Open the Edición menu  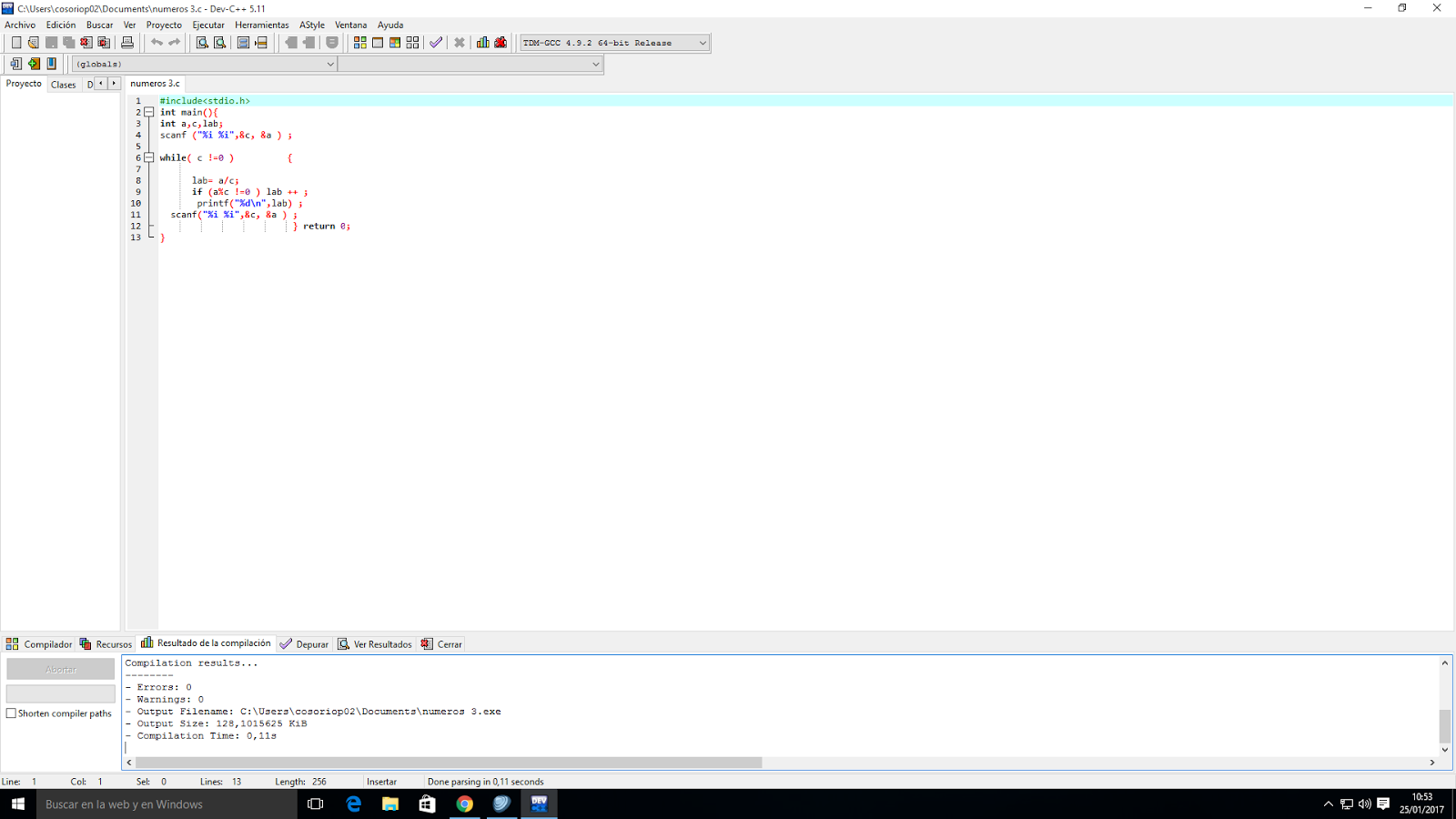[x=61, y=25]
